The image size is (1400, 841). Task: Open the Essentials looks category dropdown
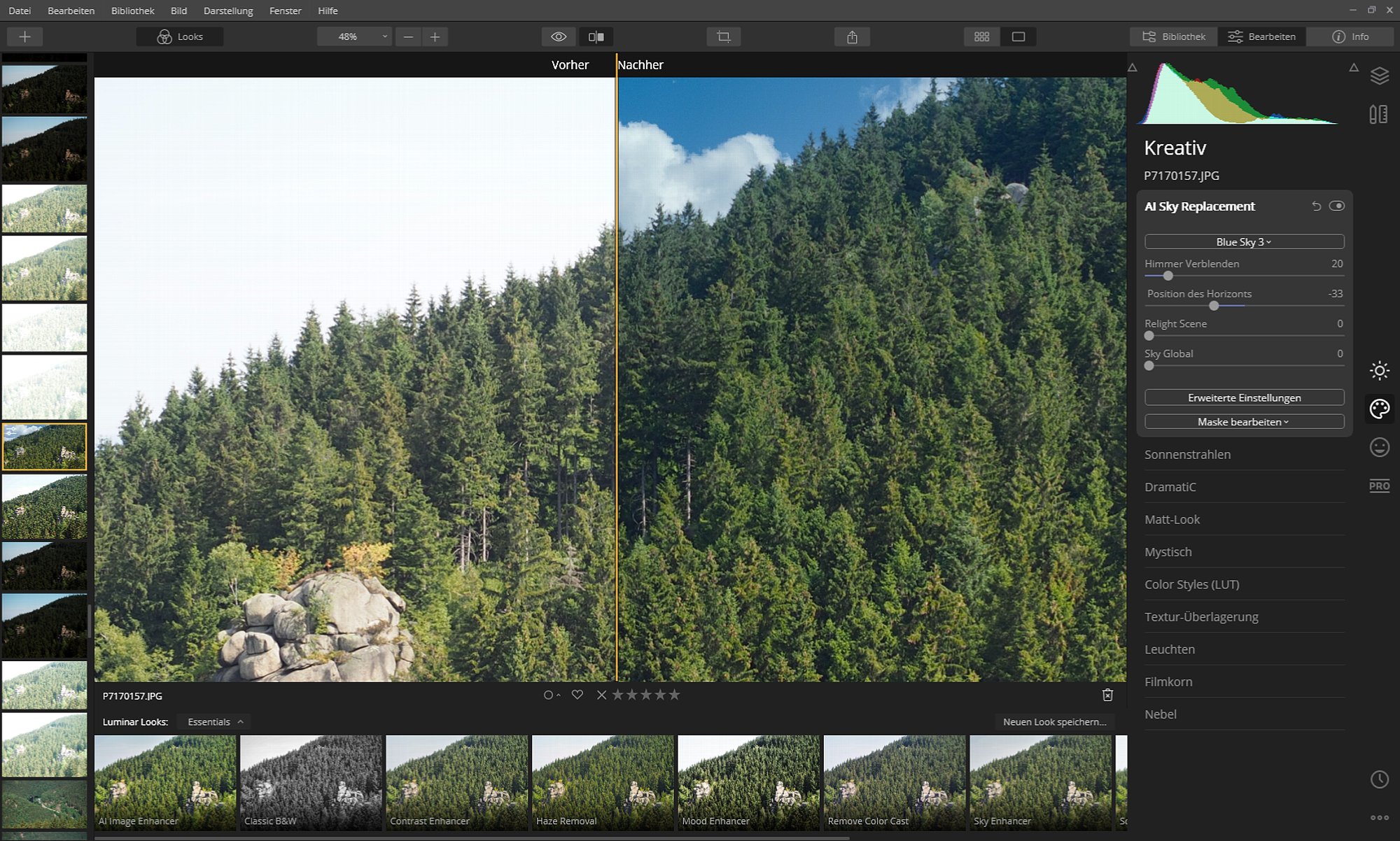point(214,721)
